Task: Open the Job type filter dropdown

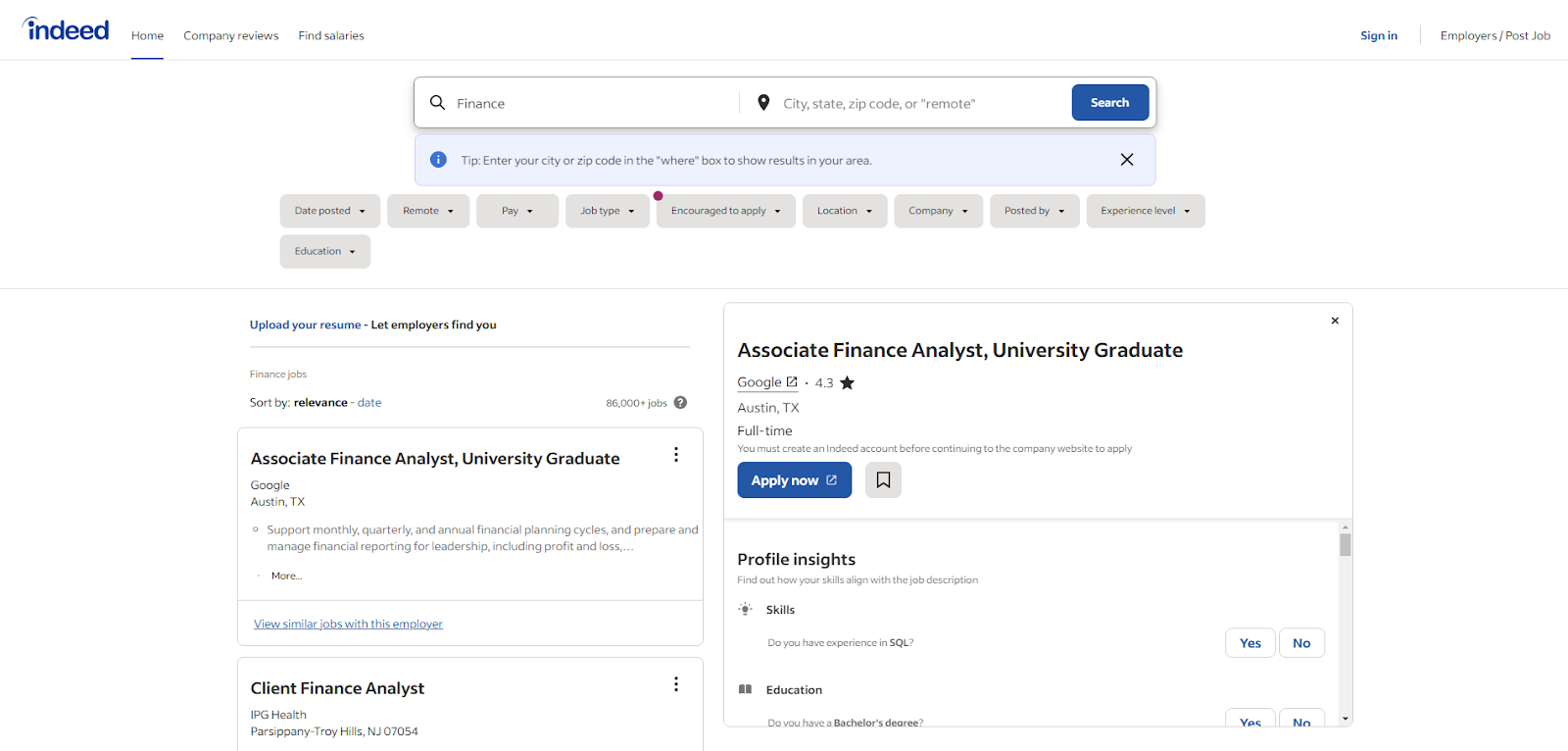Action: point(607,211)
